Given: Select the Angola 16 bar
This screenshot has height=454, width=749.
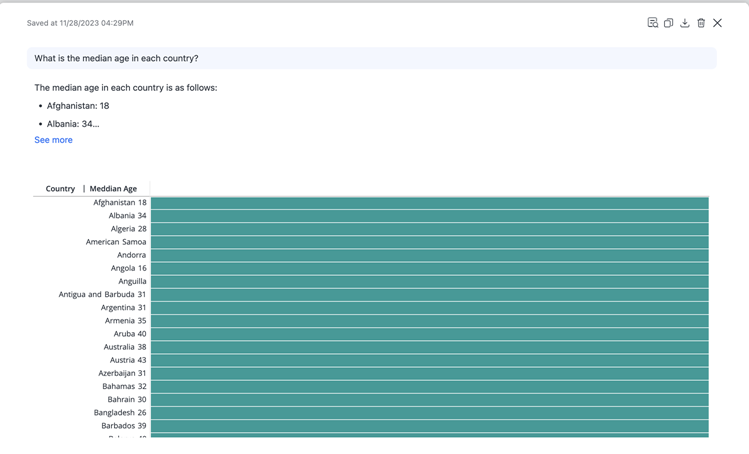Looking at the screenshot, I should tap(429, 268).
